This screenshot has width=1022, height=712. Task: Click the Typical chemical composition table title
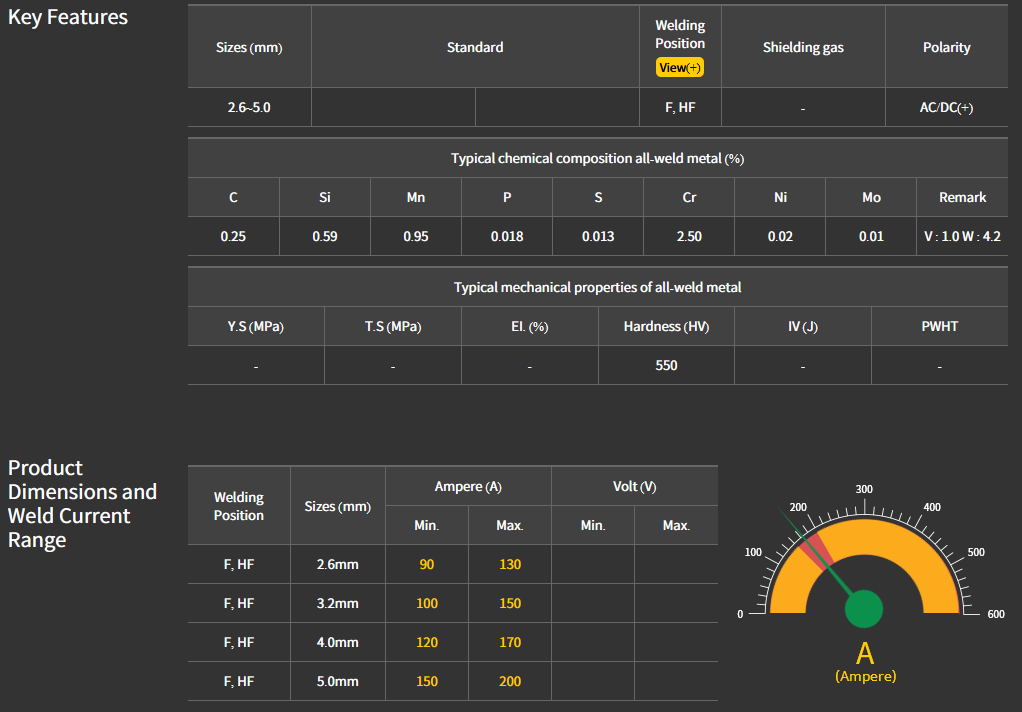click(597, 158)
